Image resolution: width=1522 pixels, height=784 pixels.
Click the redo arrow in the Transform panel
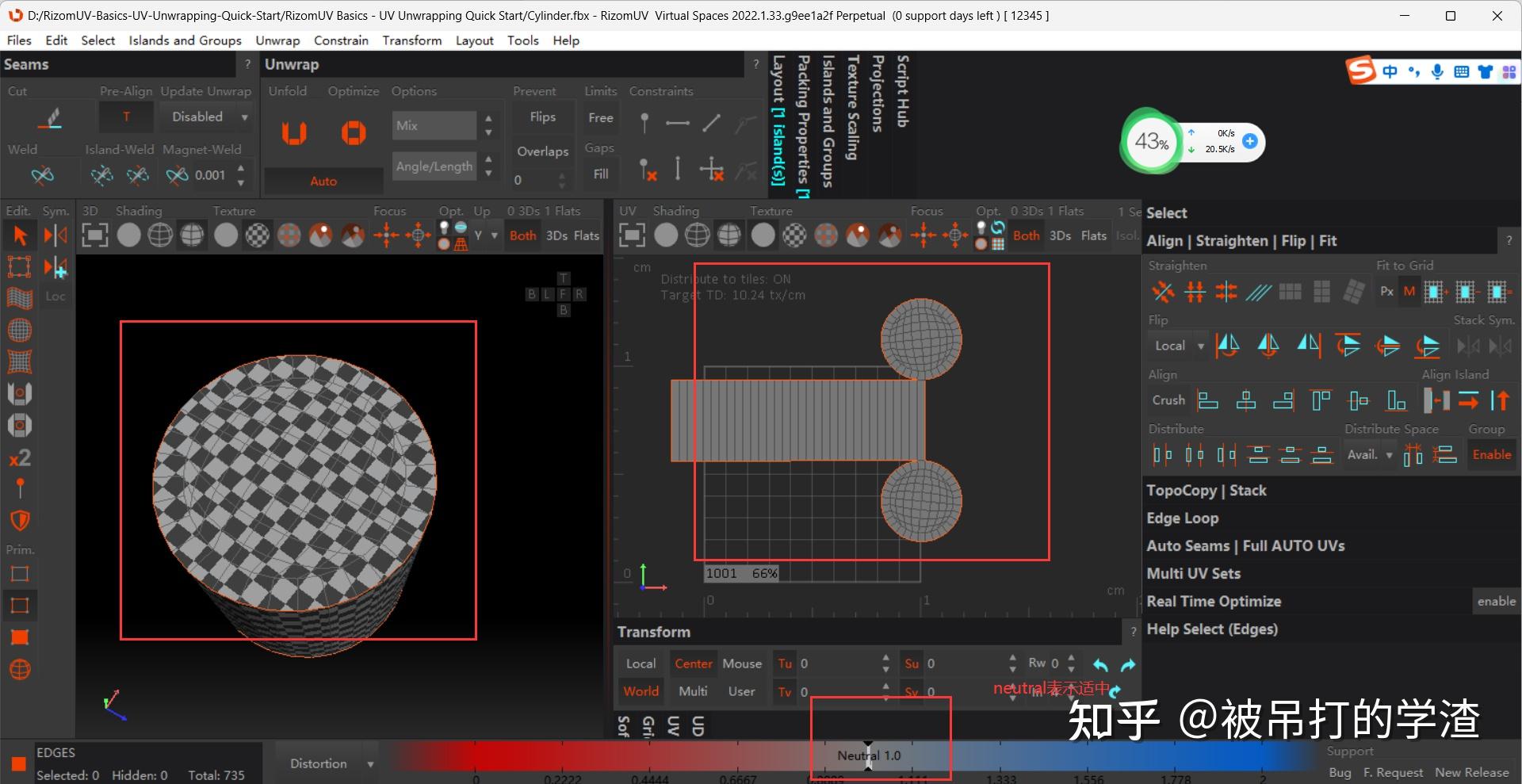pyautogui.click(x=1128, y=664)
